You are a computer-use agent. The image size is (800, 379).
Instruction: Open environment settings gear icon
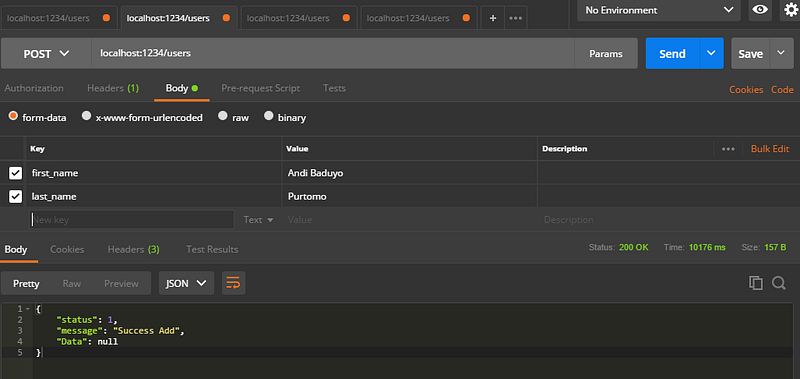tap(790, 10)
